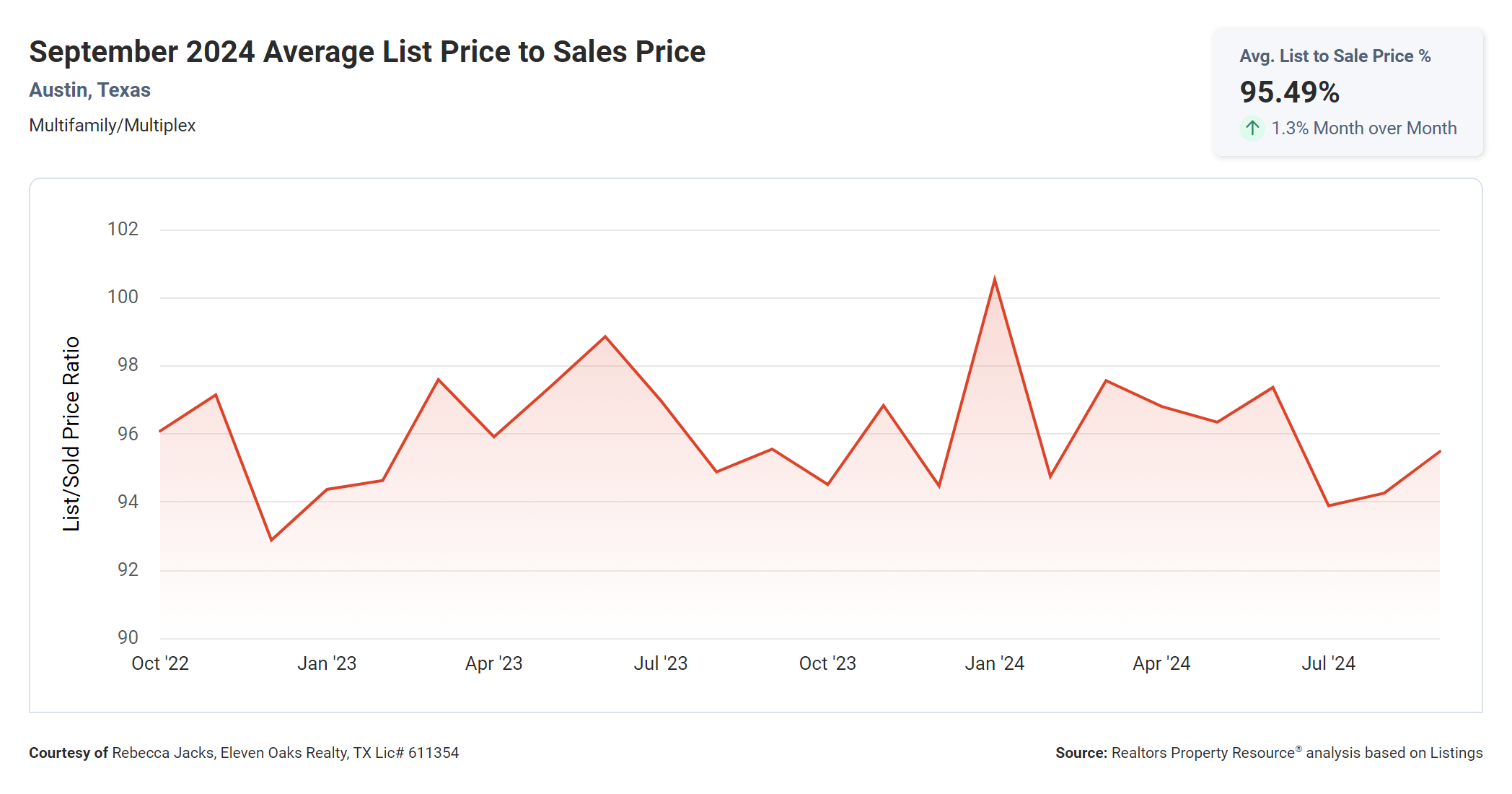Click the chart title about September 2024
This screenshot has width=1512, height=794.
pos(367,52)
